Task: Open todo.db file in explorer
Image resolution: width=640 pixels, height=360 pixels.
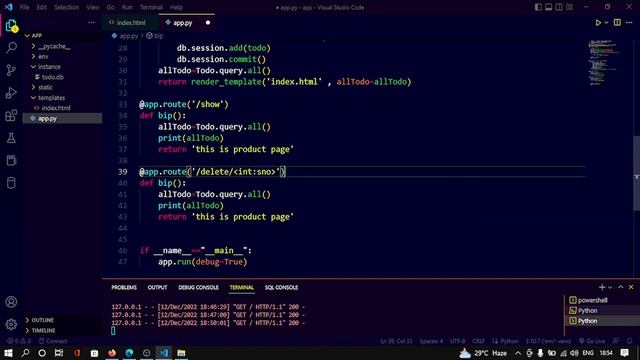Action: pyautogui.click(x=52, y=77)
